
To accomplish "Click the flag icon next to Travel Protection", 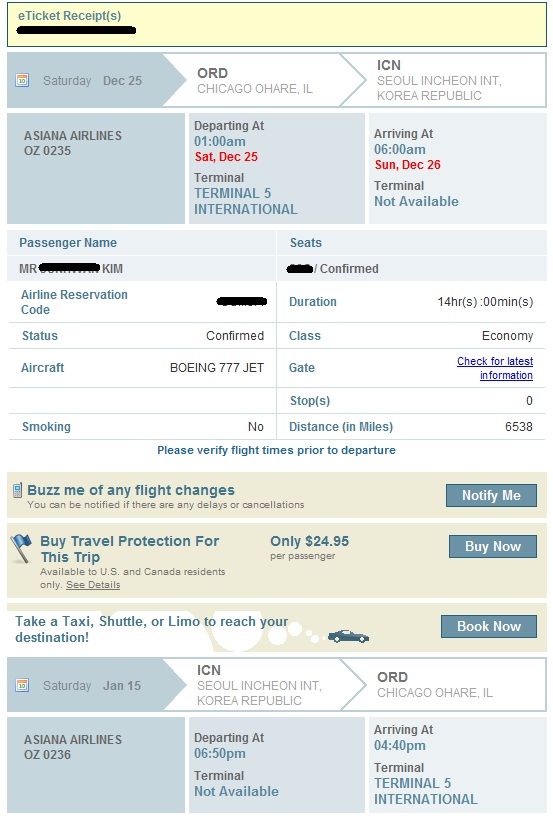I will tap(21, 548).
